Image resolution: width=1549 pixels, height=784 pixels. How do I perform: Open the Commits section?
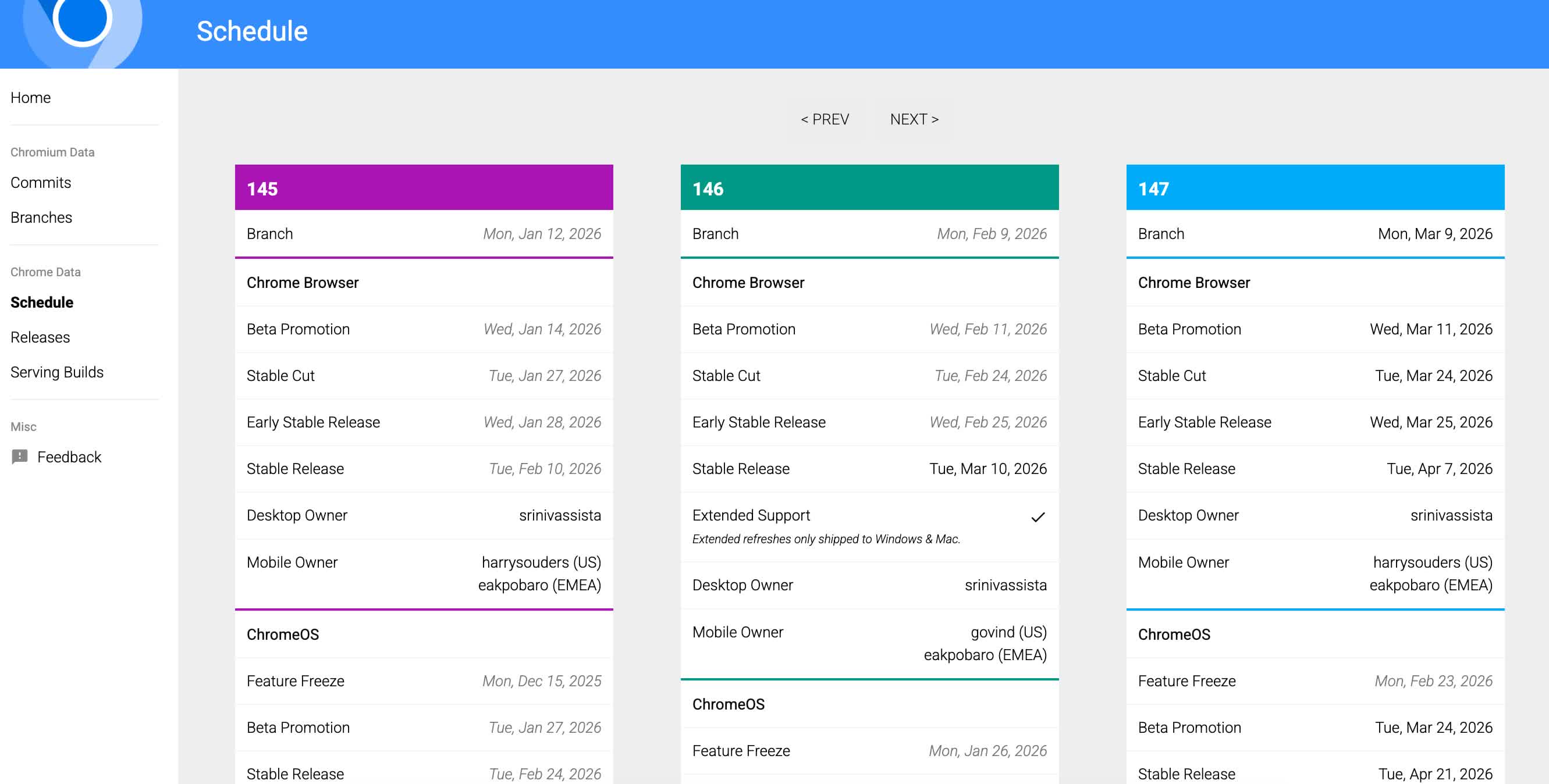click(40, 182)
